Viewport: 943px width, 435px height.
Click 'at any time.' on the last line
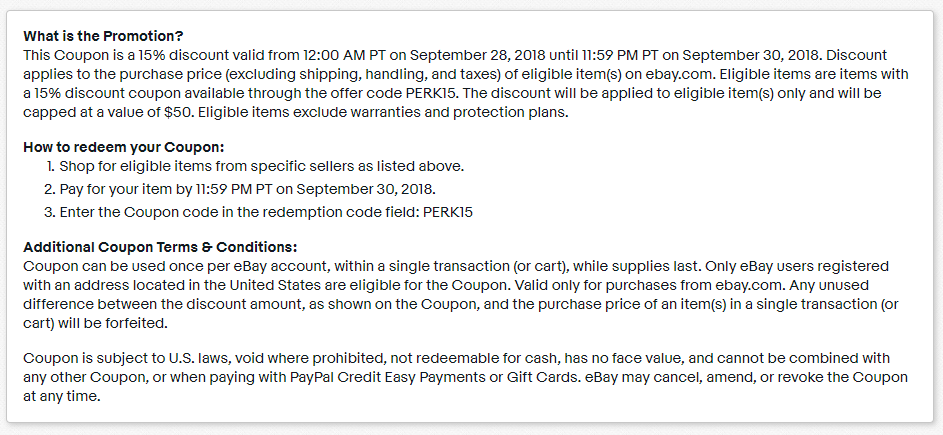(62, 397)
